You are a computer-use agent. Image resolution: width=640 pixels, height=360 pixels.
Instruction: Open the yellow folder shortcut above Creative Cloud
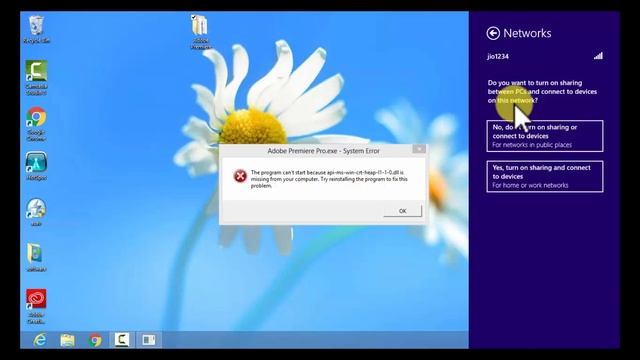(36, 258)
